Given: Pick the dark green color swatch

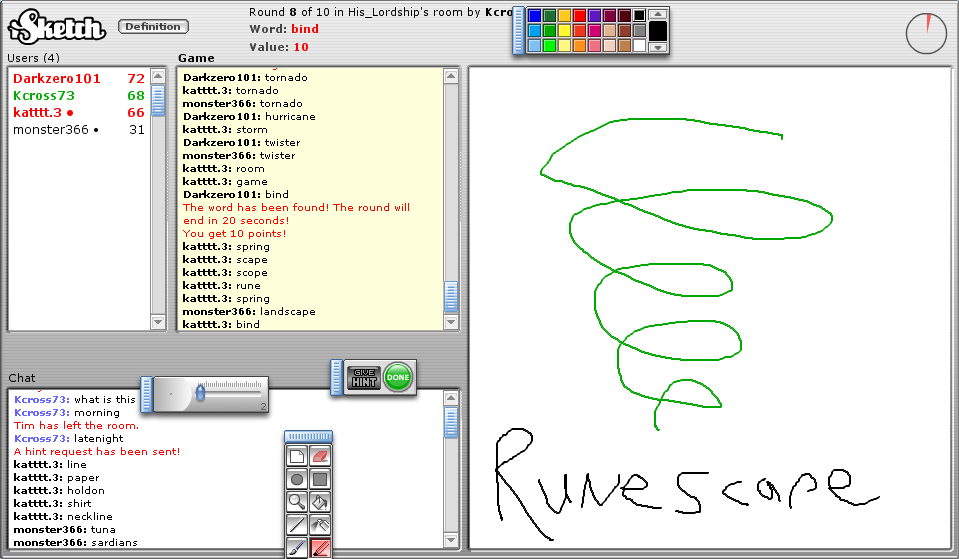Looking at the screenshot, I should (x=549, y=15).
